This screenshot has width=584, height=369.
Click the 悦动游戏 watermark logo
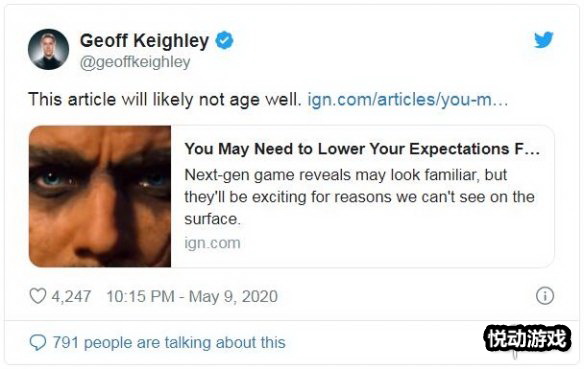tap(527, 338)
